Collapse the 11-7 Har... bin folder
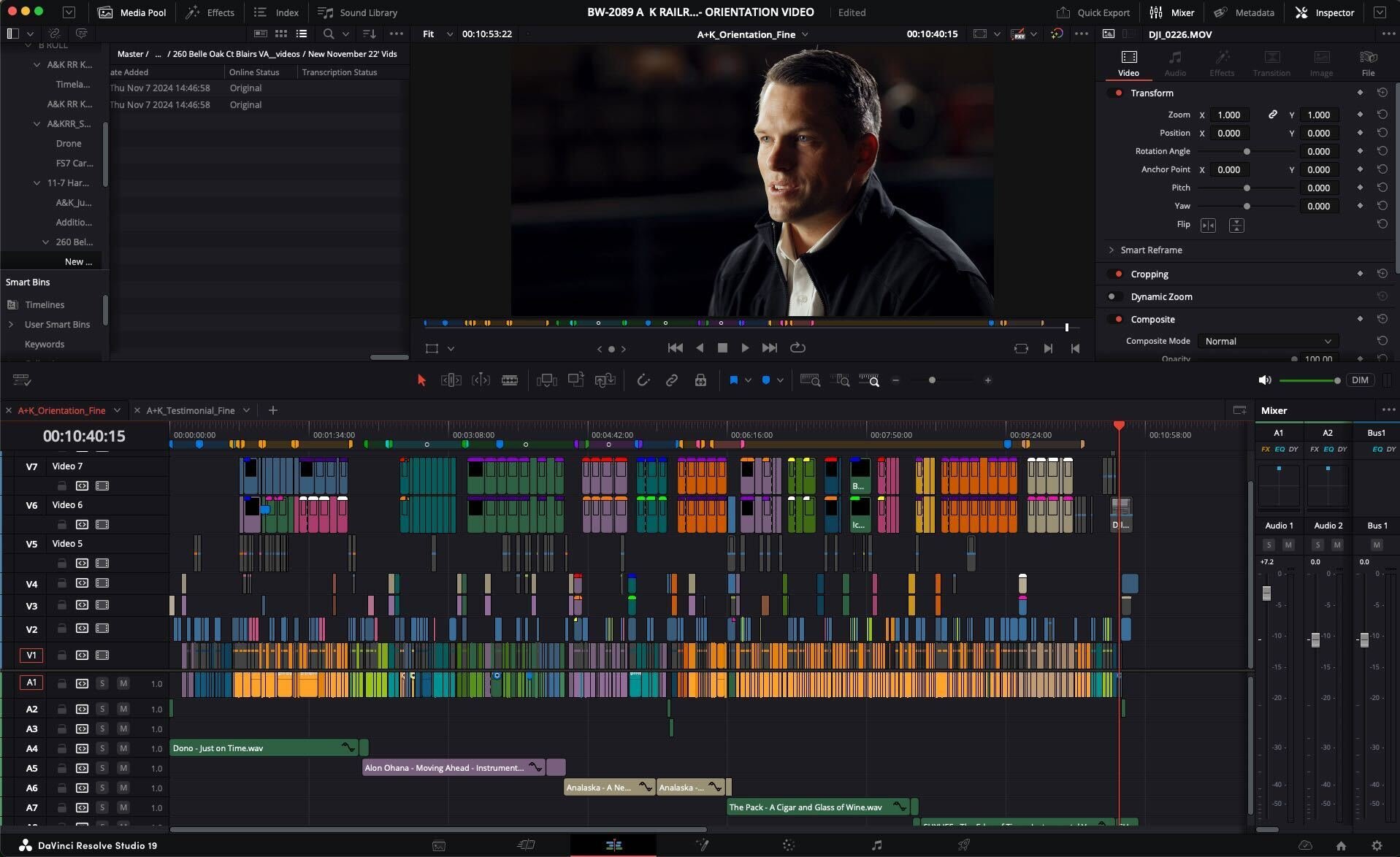The width and height of the screenshot is (1400, 857). [x=37, y=183]
